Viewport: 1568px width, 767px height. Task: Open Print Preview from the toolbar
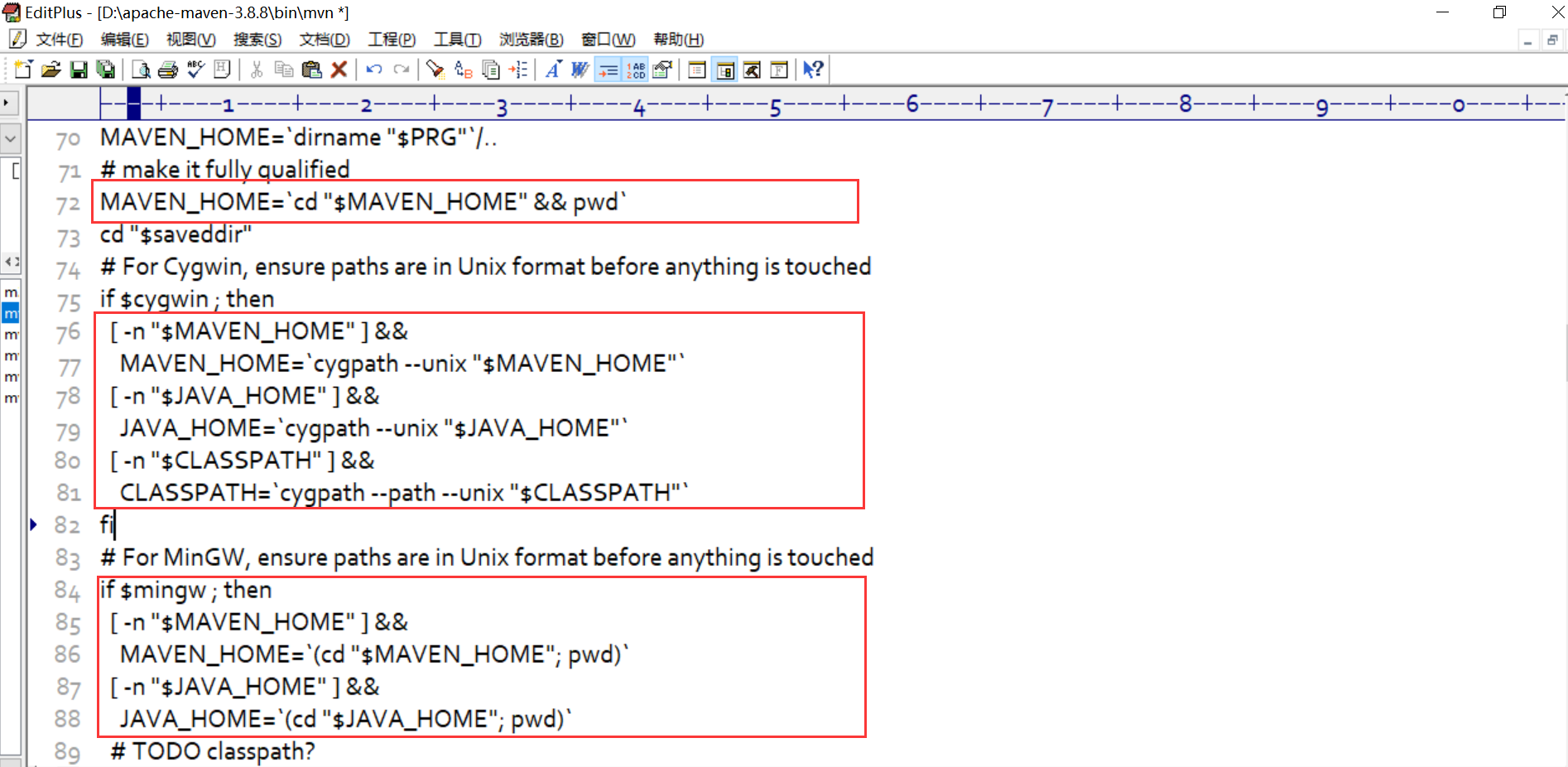(x=141, y=70)
